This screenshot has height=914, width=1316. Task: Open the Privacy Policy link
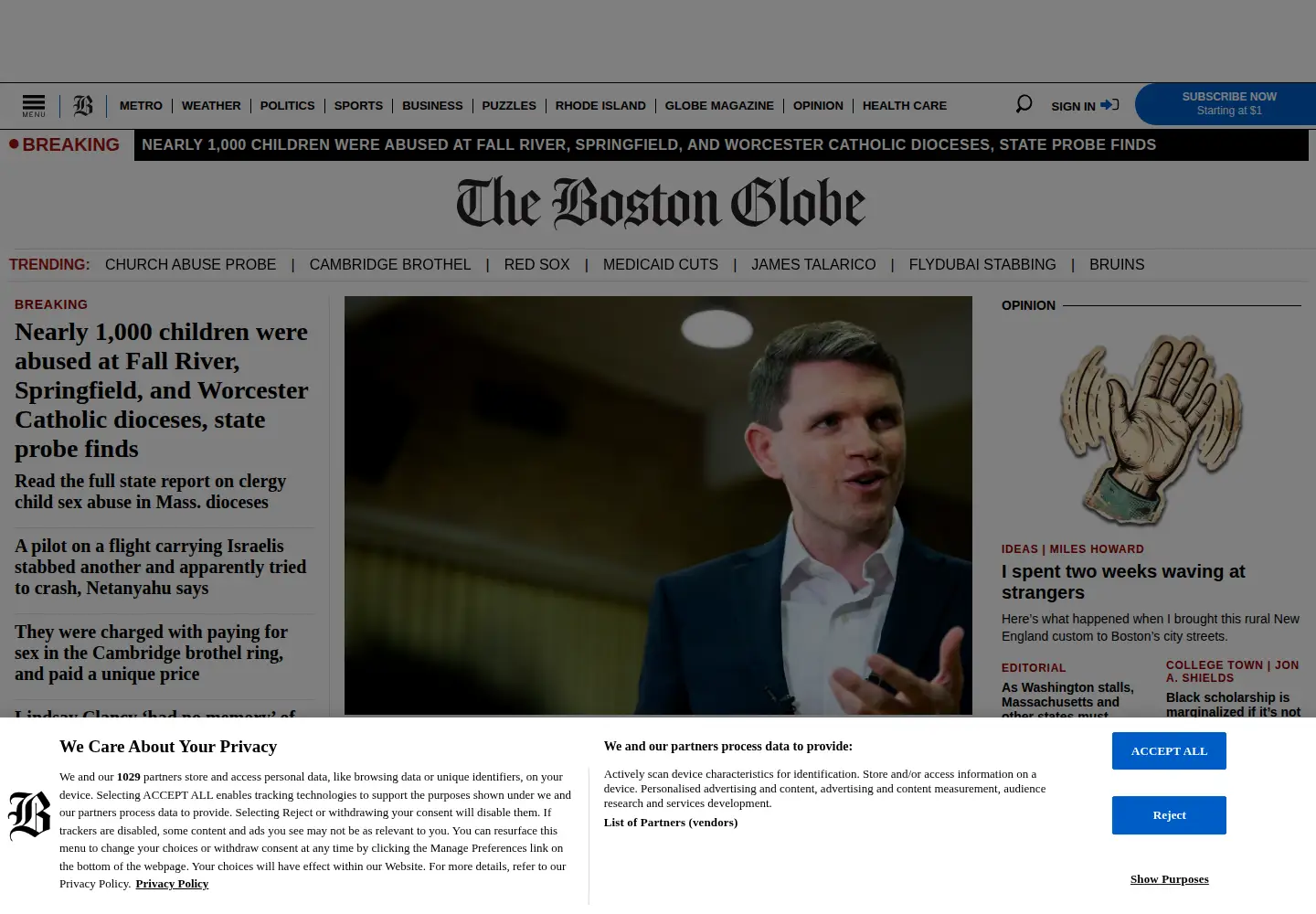(x=172, y=884)
